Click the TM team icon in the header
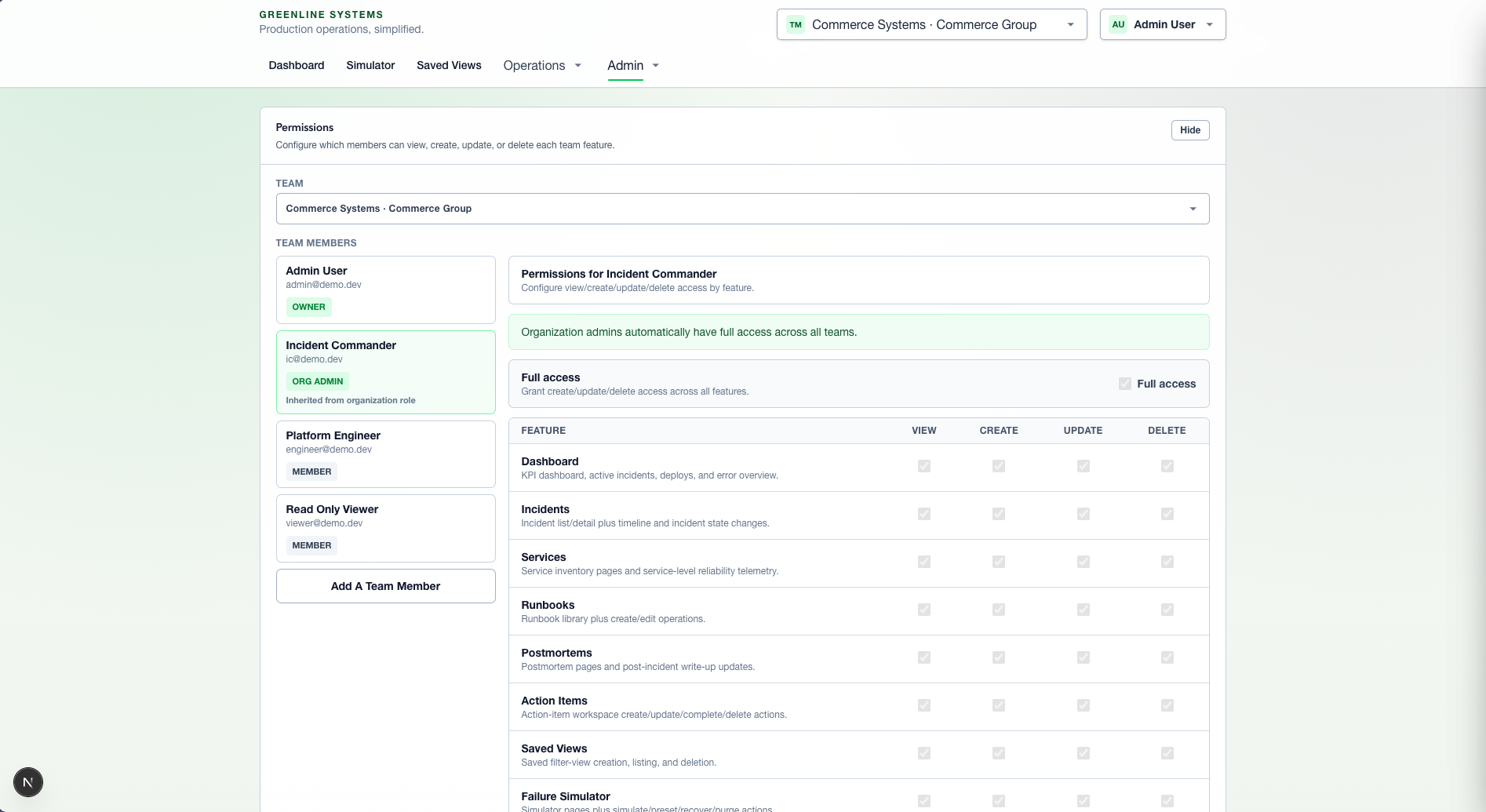Viewport: 1486px width, 812px height. [x=796, y=24]
